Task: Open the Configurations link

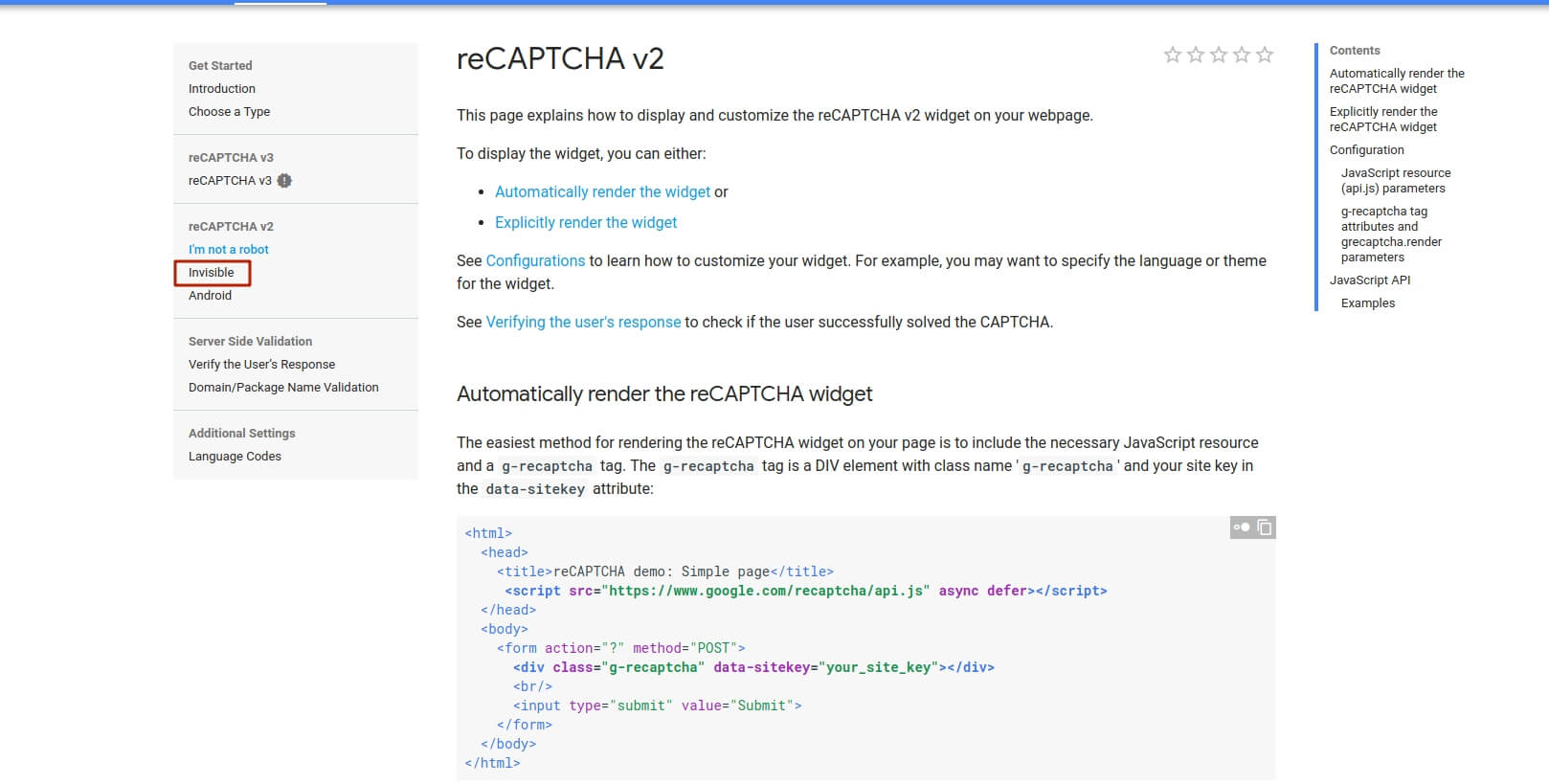Action: [x=535, y=261]
